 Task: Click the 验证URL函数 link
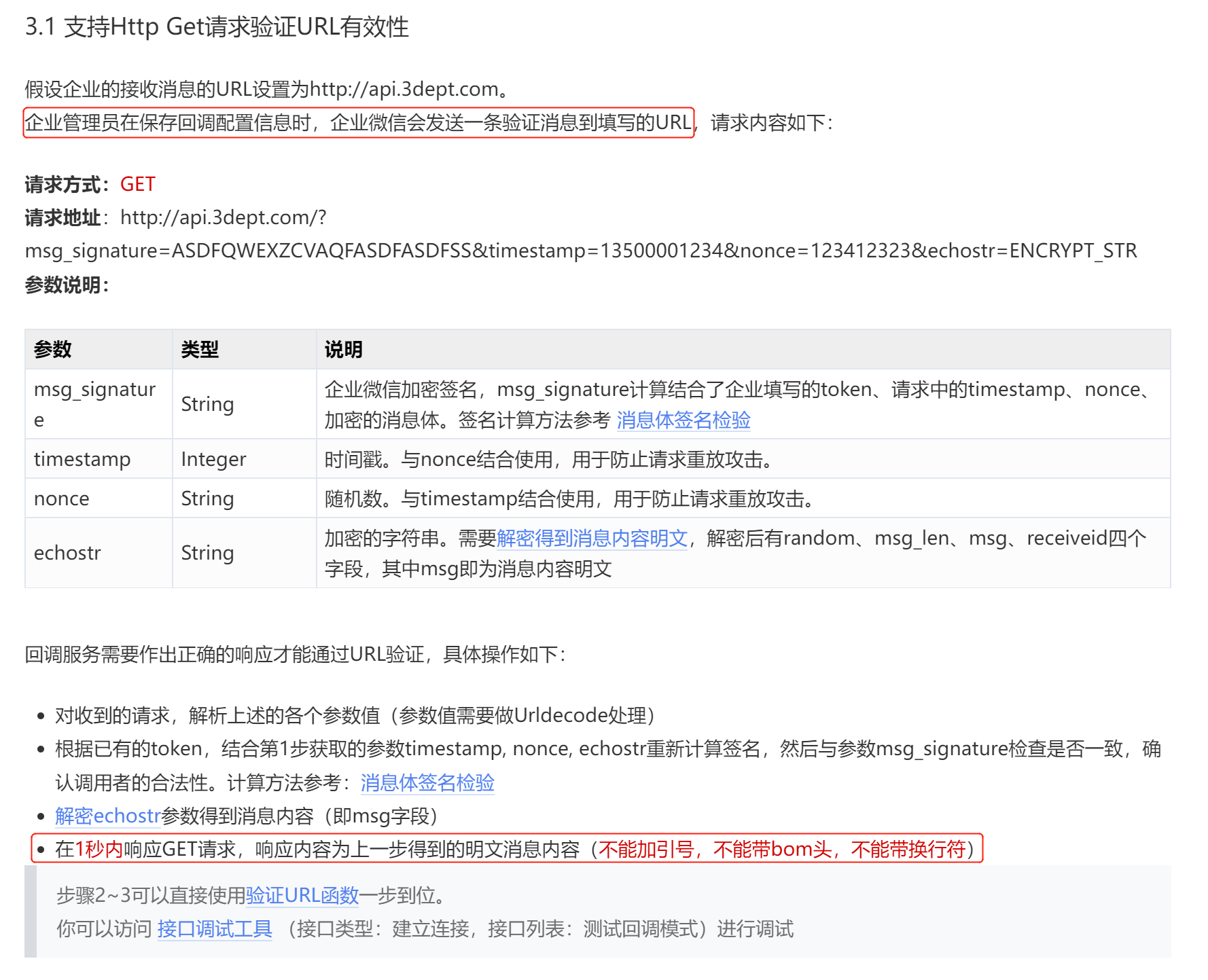pyautogui.click(x=303, y=895)
